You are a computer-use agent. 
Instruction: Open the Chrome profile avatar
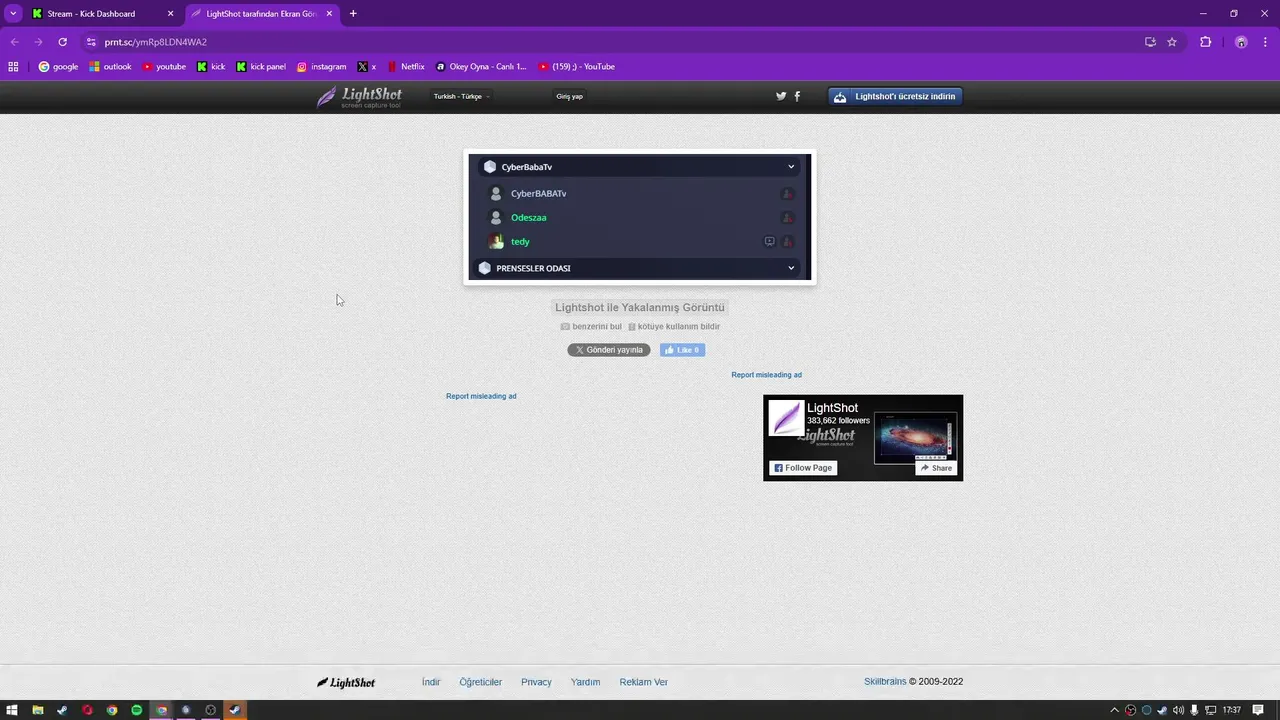point(1241,42)
